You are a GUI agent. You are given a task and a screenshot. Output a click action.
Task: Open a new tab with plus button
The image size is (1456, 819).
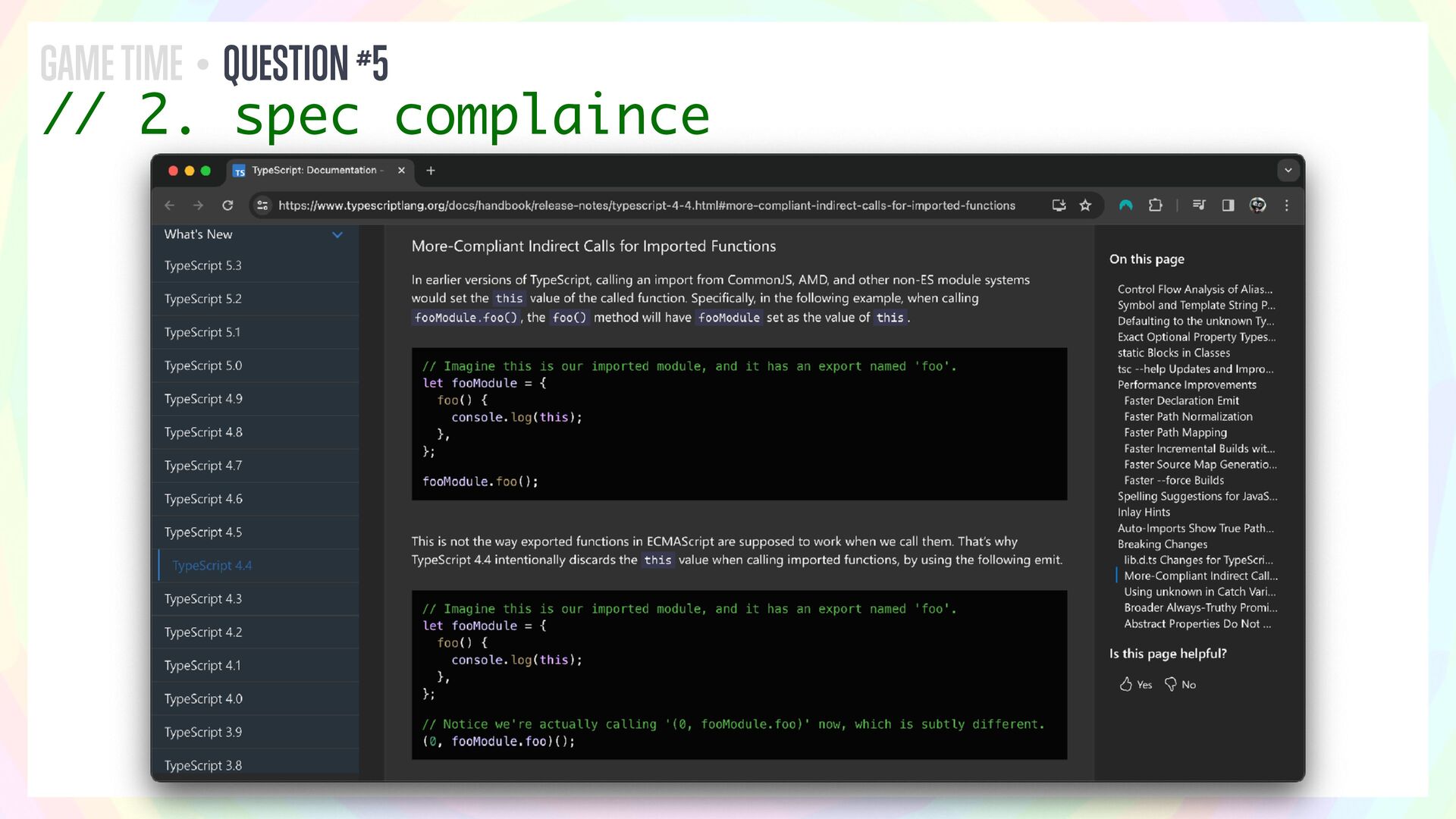coord(431,171)
